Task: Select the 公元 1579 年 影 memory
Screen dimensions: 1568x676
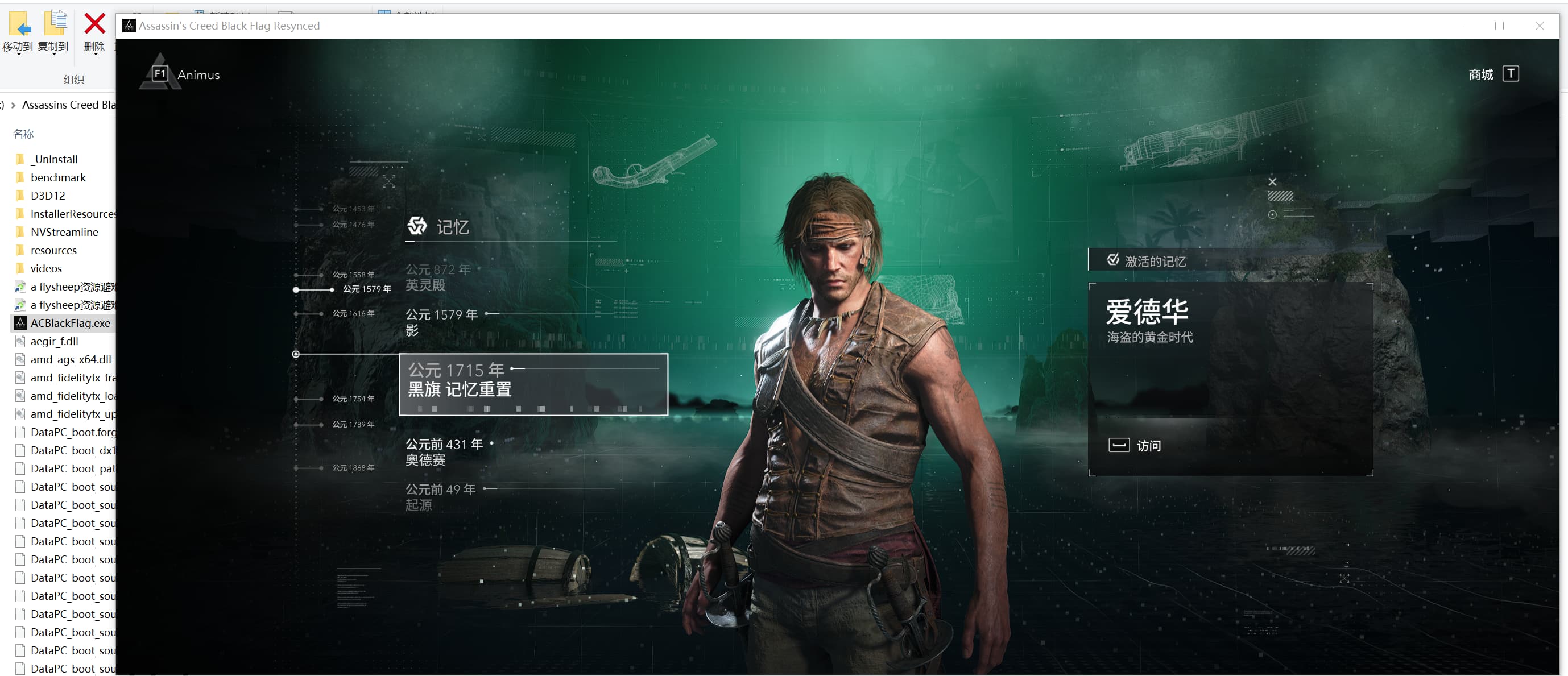Action: tap(441, 322)
